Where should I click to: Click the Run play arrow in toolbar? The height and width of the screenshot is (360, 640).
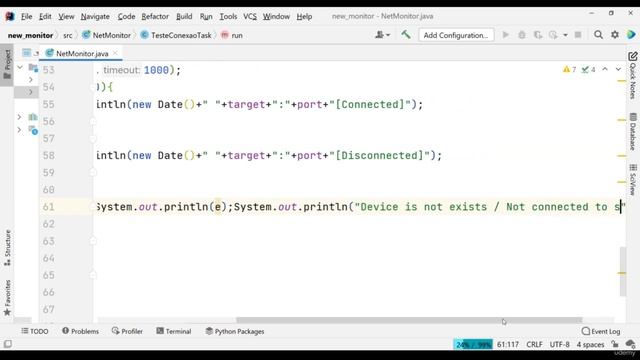pyautogui.click(x=506, y=35)
